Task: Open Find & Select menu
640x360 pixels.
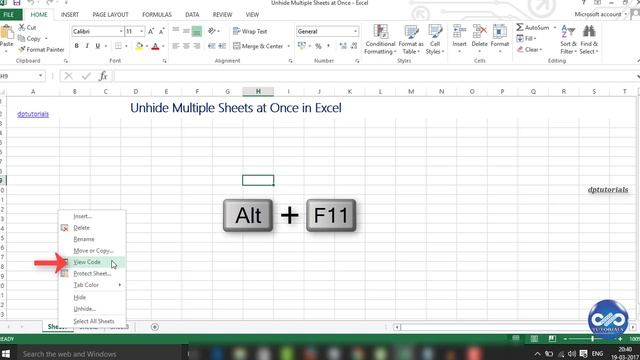Action: point(589,39)
